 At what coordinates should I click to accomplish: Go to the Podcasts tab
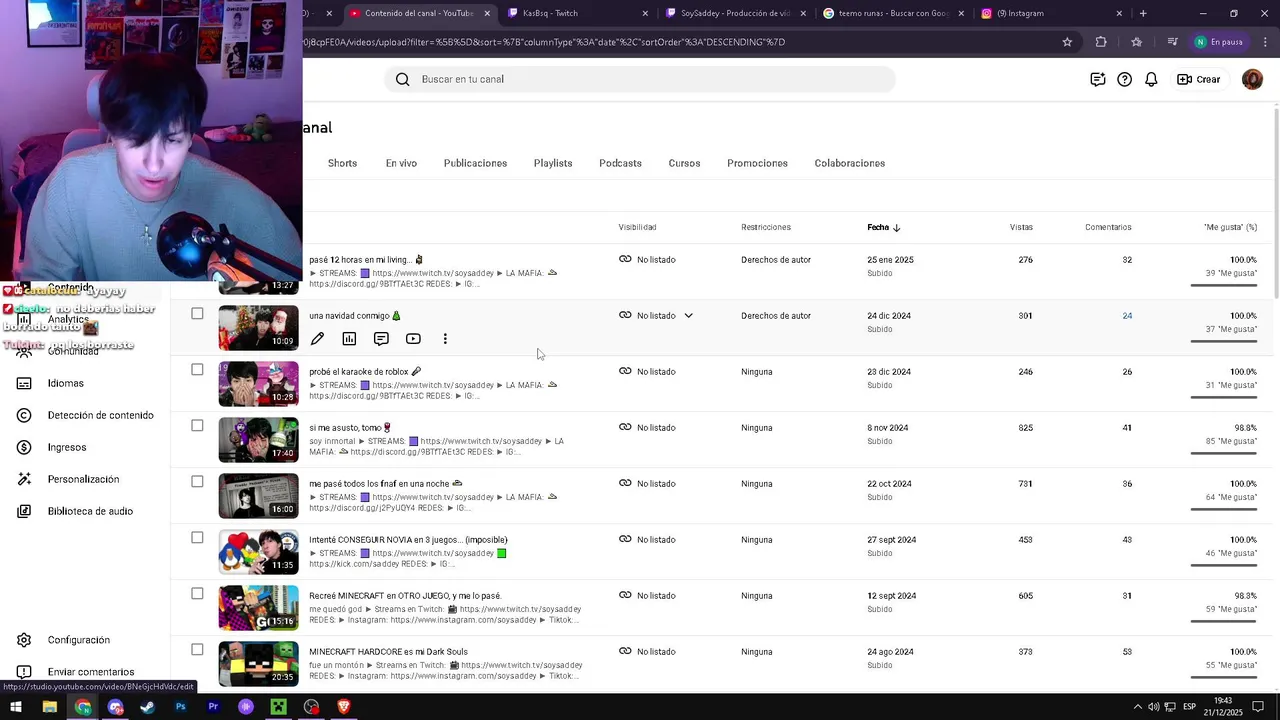[620, 163]
